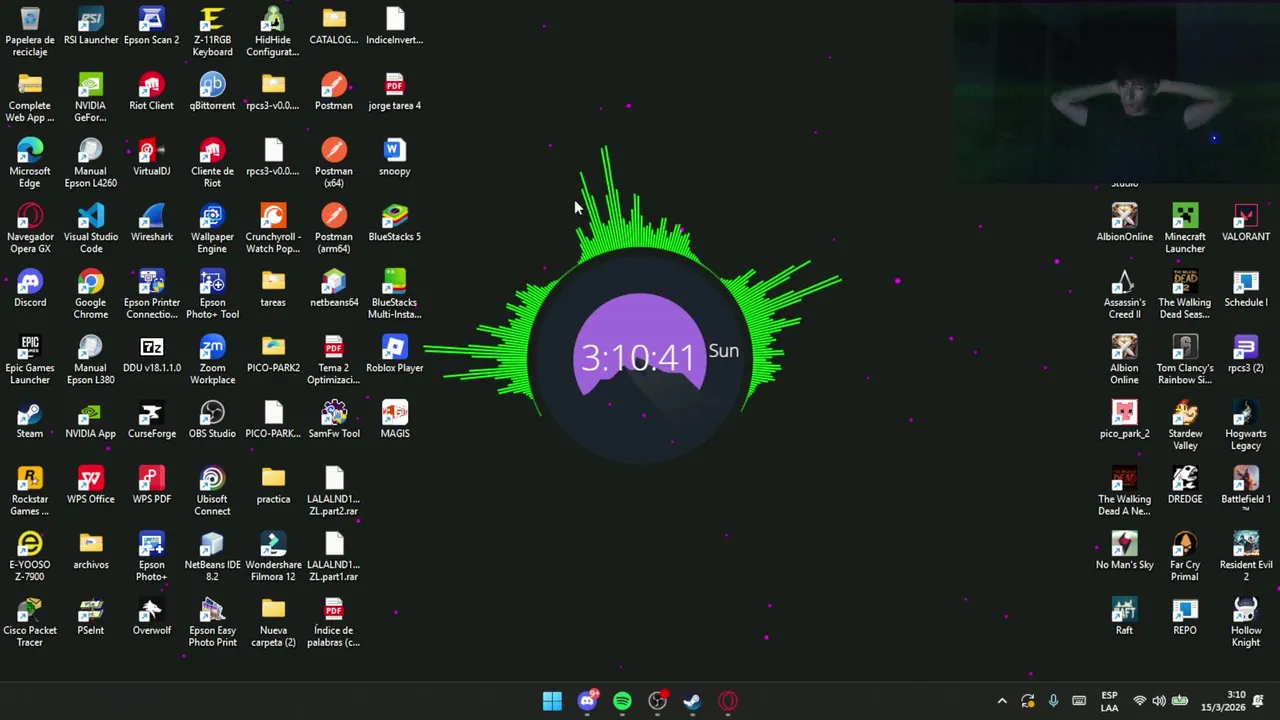Launch VALORANT desktop shortcut

(x=1246, y=224)
